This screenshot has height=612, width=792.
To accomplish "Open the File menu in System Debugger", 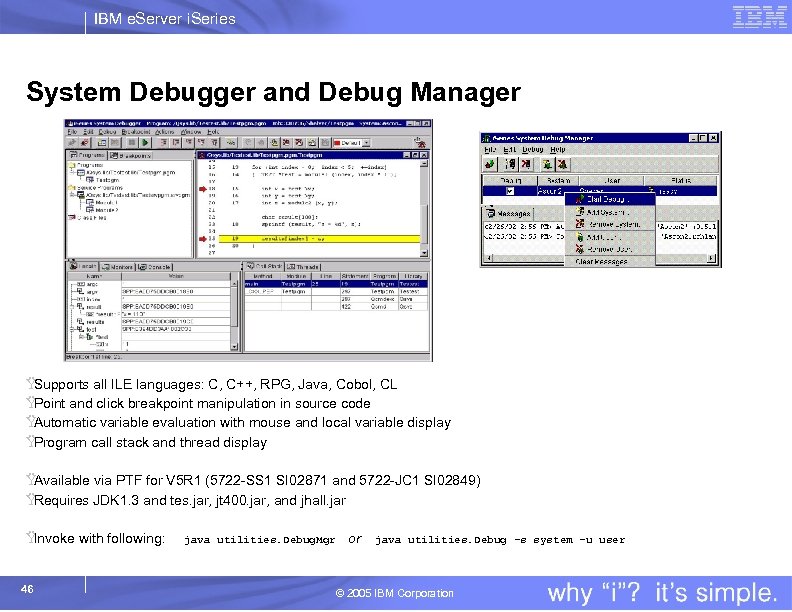I will click(72, 132).
